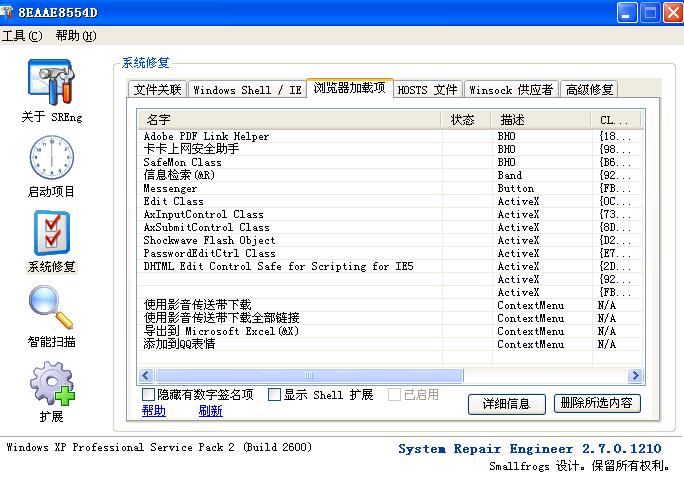Open the Winsock 供应者 tab
Image resolution: width=684 pixels, height=479 pixels.
(511, 89)
